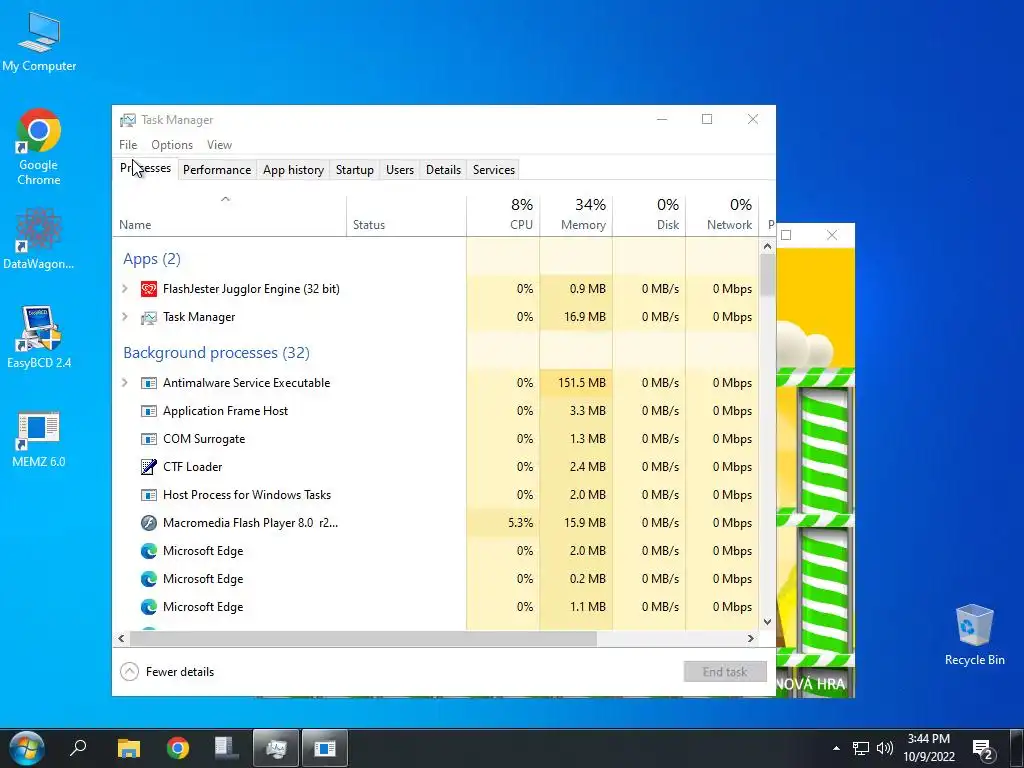Viewport: 1024px width, 768px height.
Task: Open taskbar Search magnifier
Action: [78, 747]
